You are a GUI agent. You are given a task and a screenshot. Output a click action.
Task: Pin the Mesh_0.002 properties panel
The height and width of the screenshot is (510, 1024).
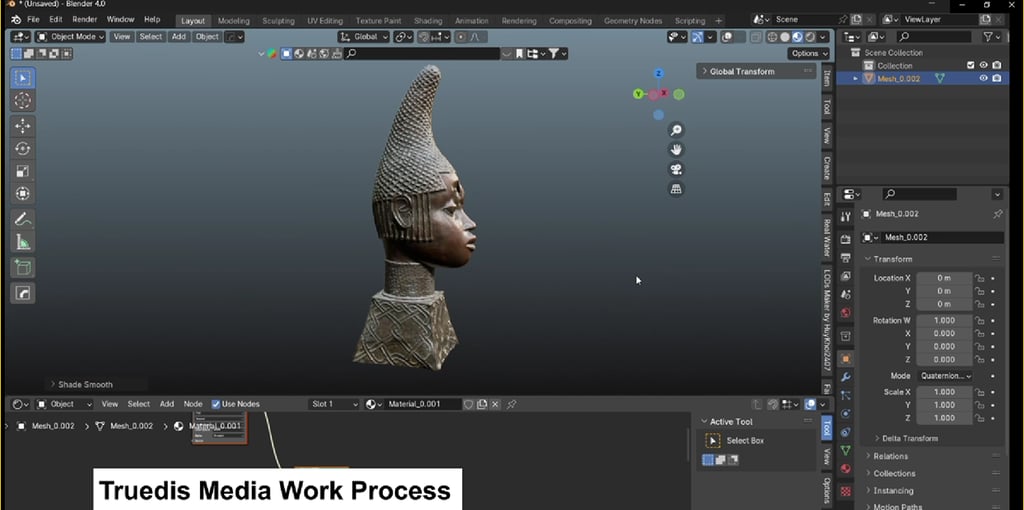pos(997,214)
